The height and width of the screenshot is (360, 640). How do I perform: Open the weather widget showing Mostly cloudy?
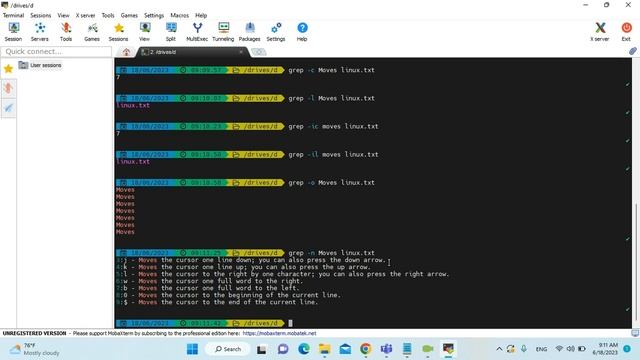click(35, 349)
